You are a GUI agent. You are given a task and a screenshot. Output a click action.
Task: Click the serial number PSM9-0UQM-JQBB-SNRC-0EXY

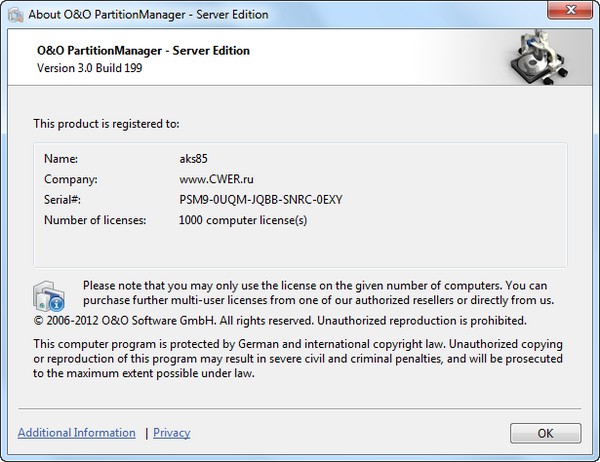click(261, 199)
